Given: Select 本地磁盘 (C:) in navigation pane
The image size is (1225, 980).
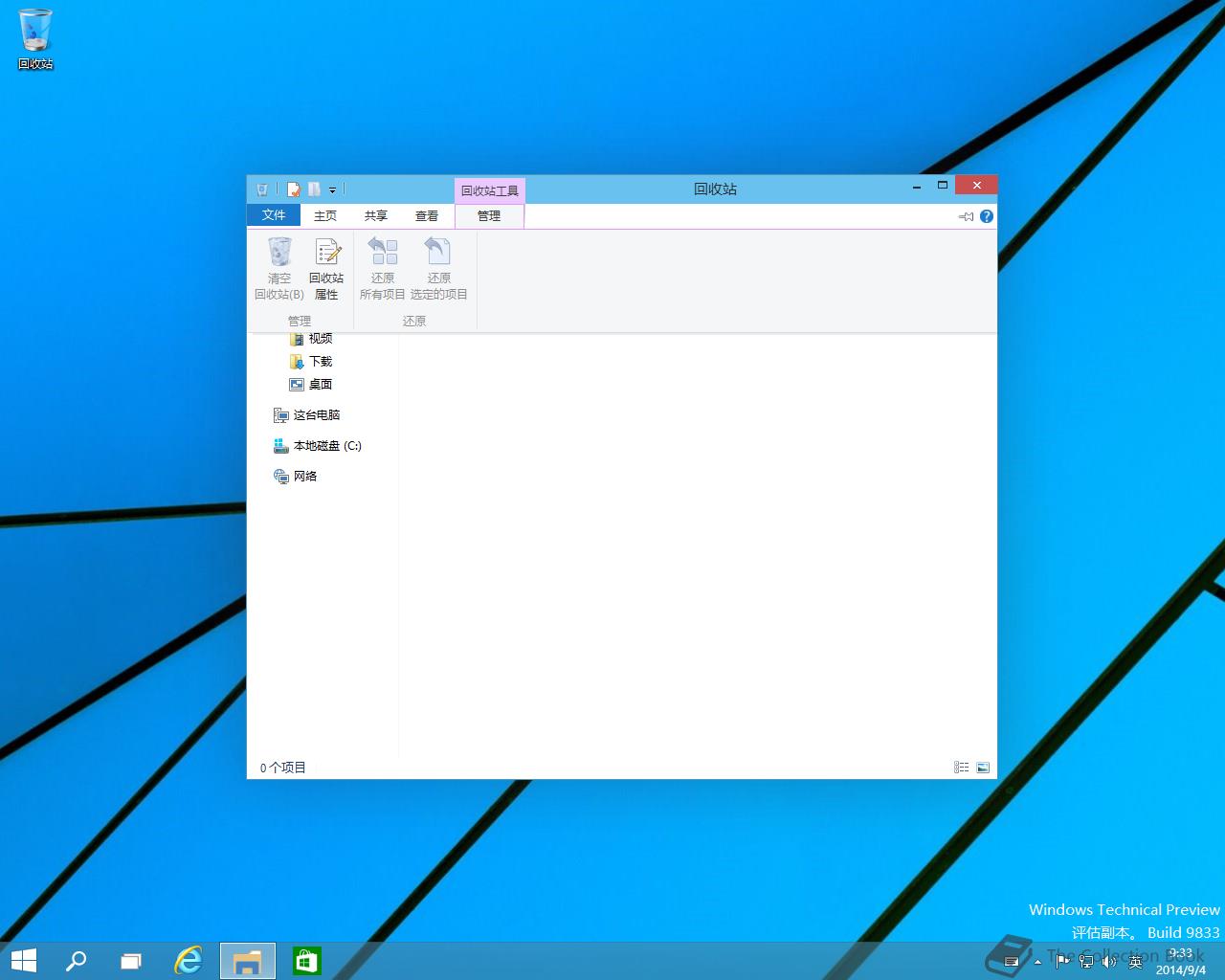Looking at the screenshot, I should click(x=326, y=446).
